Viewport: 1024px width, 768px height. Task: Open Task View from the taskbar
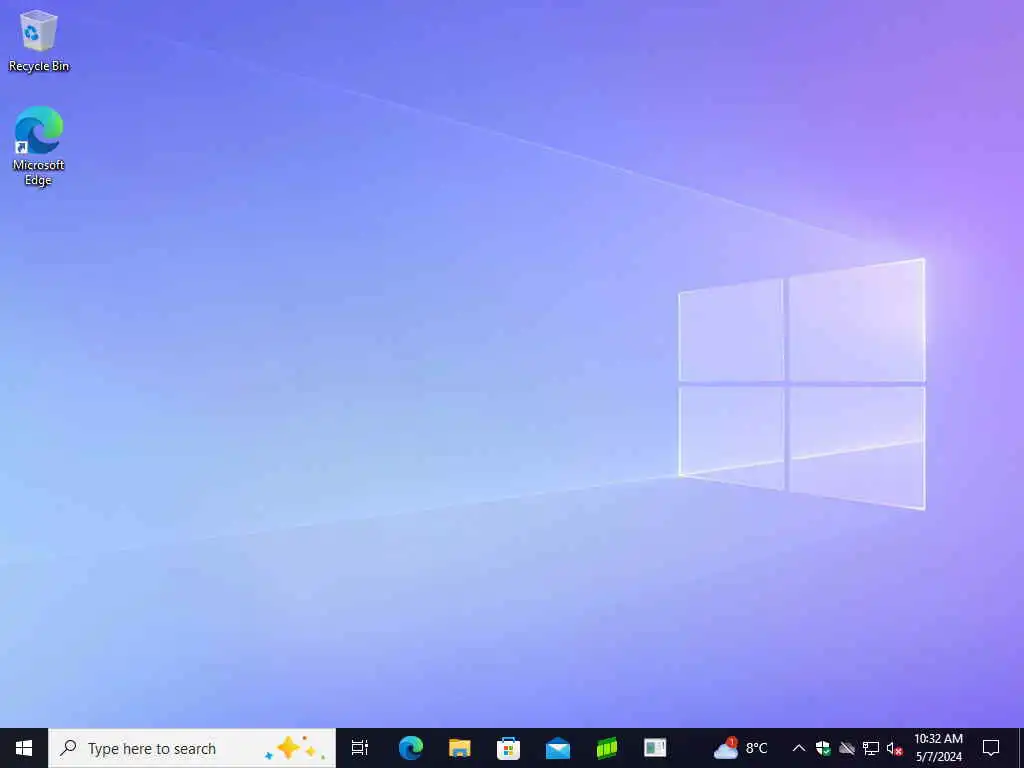click(360, 748)
